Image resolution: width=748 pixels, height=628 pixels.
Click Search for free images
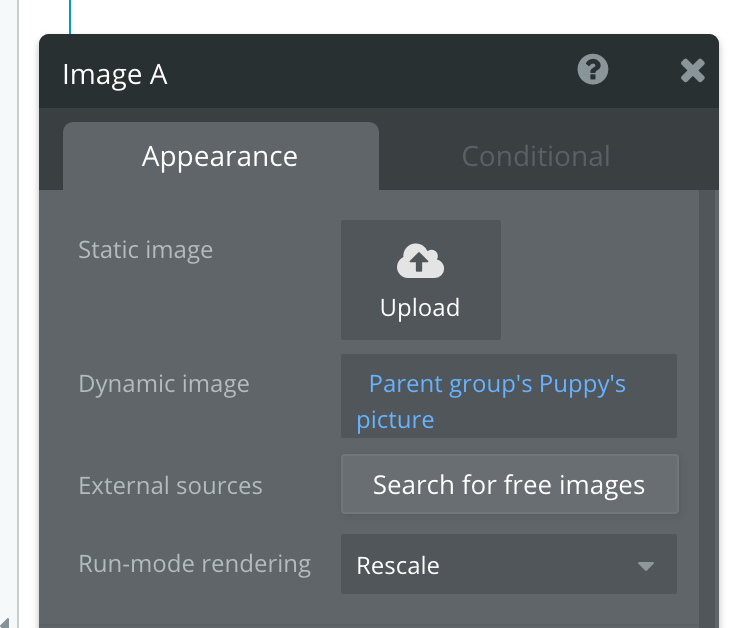(509, 485)
